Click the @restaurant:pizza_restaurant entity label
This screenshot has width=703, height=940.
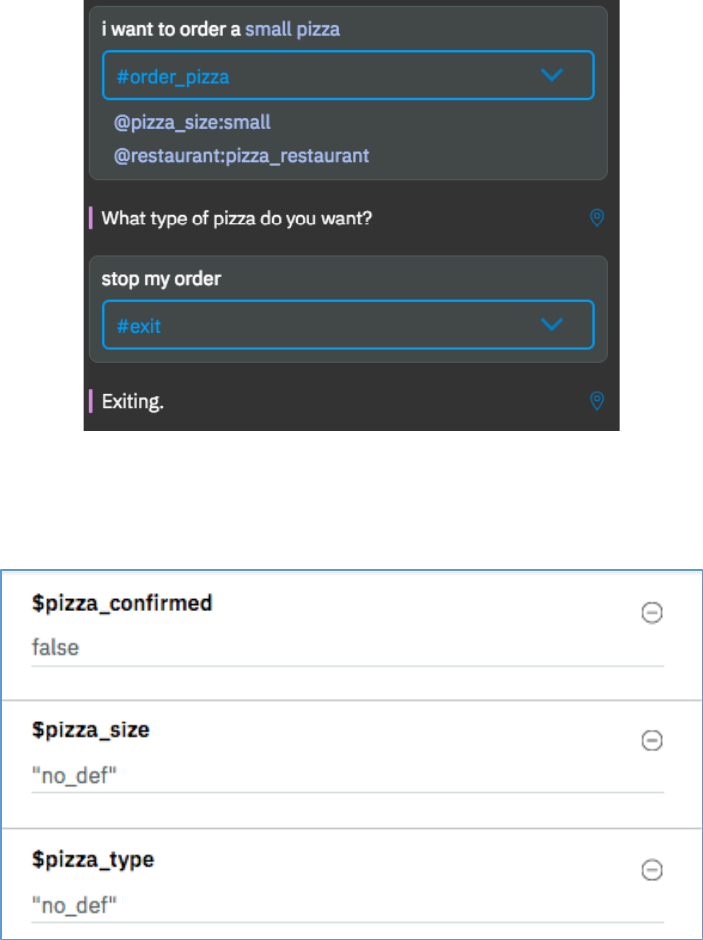point(242,156)
